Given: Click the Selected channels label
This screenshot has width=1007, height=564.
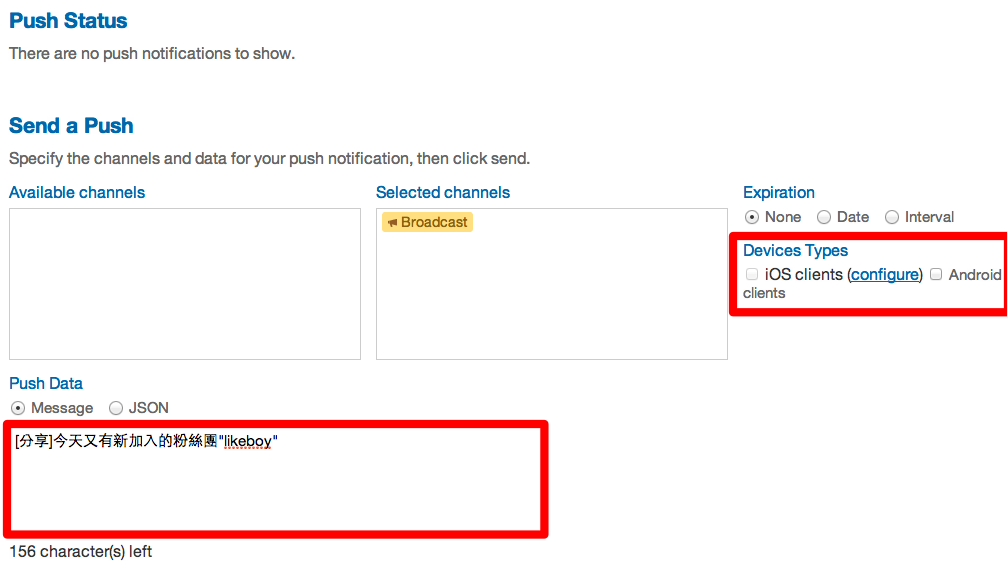Looking at the screenshot, I should [x=443, y=193].
